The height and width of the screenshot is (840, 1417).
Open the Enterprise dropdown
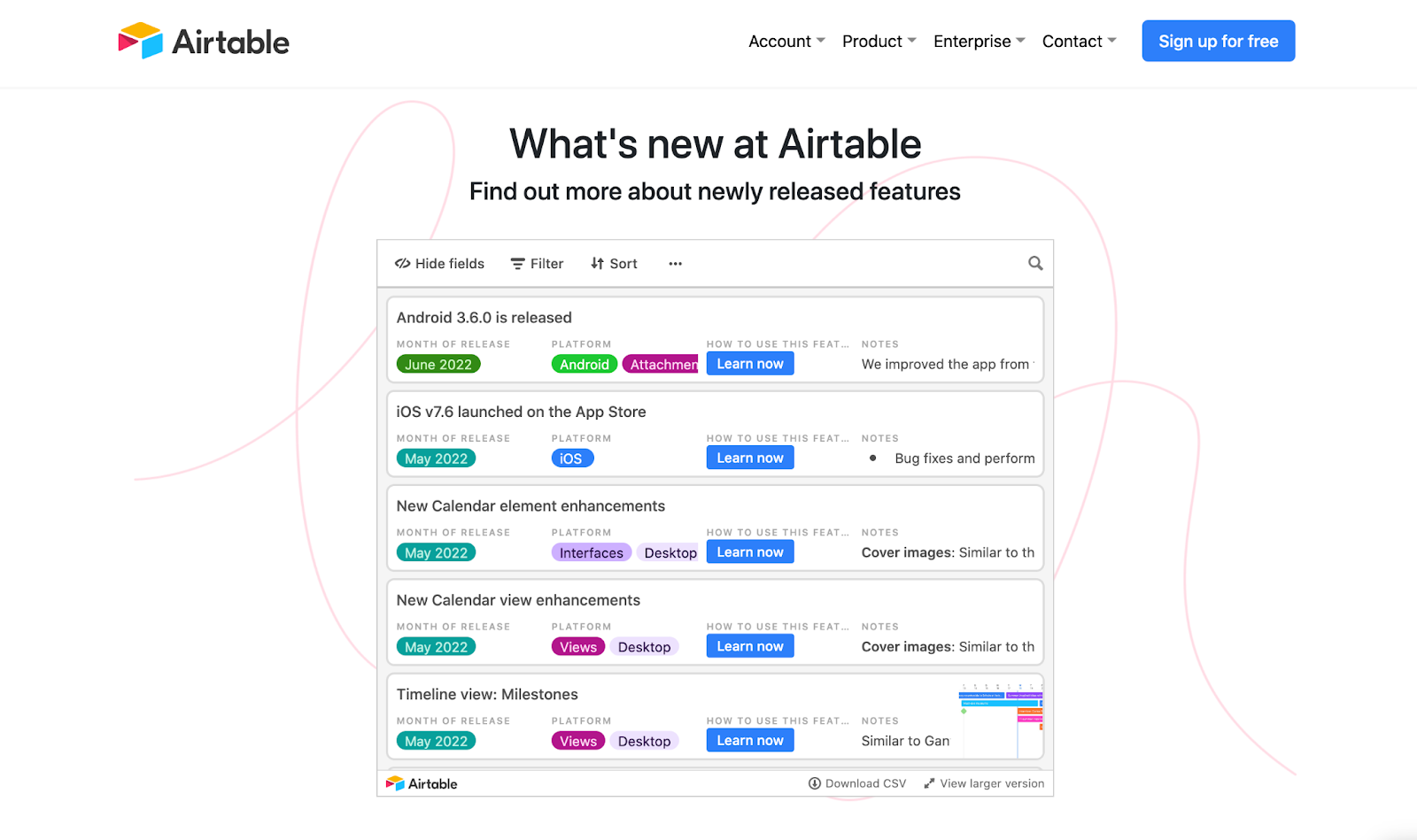pyautogui.click(x=979, y=42)
